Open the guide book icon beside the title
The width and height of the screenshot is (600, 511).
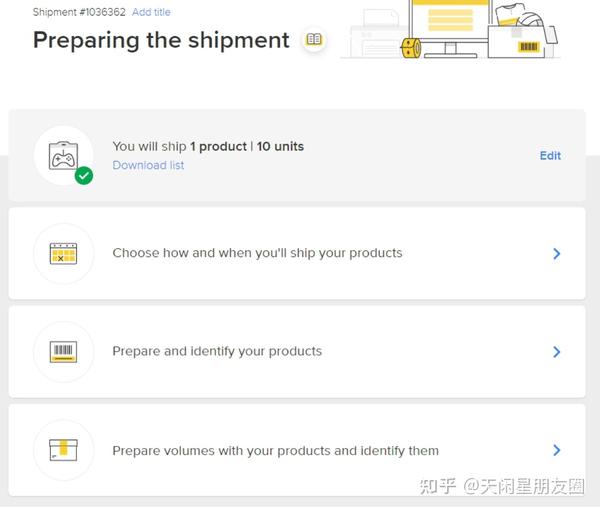(314, 40)
